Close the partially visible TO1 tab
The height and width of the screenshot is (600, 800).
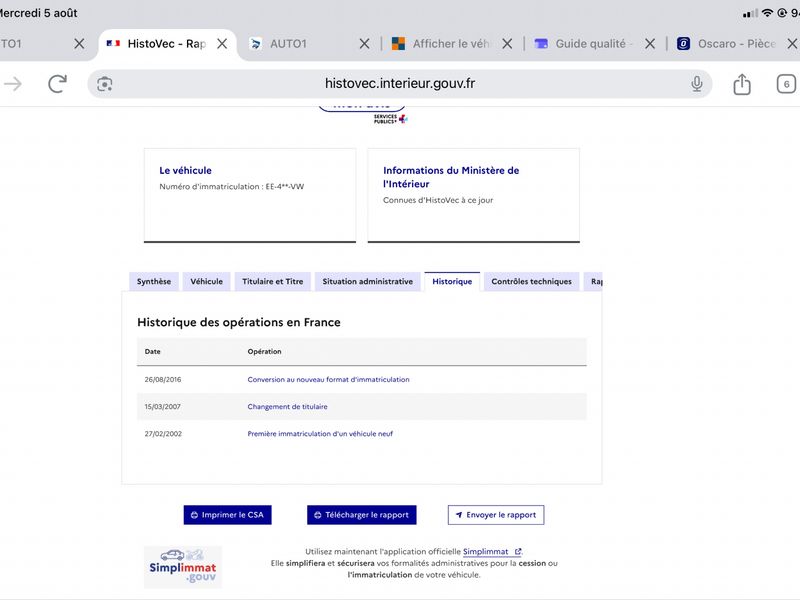(79, 44)
